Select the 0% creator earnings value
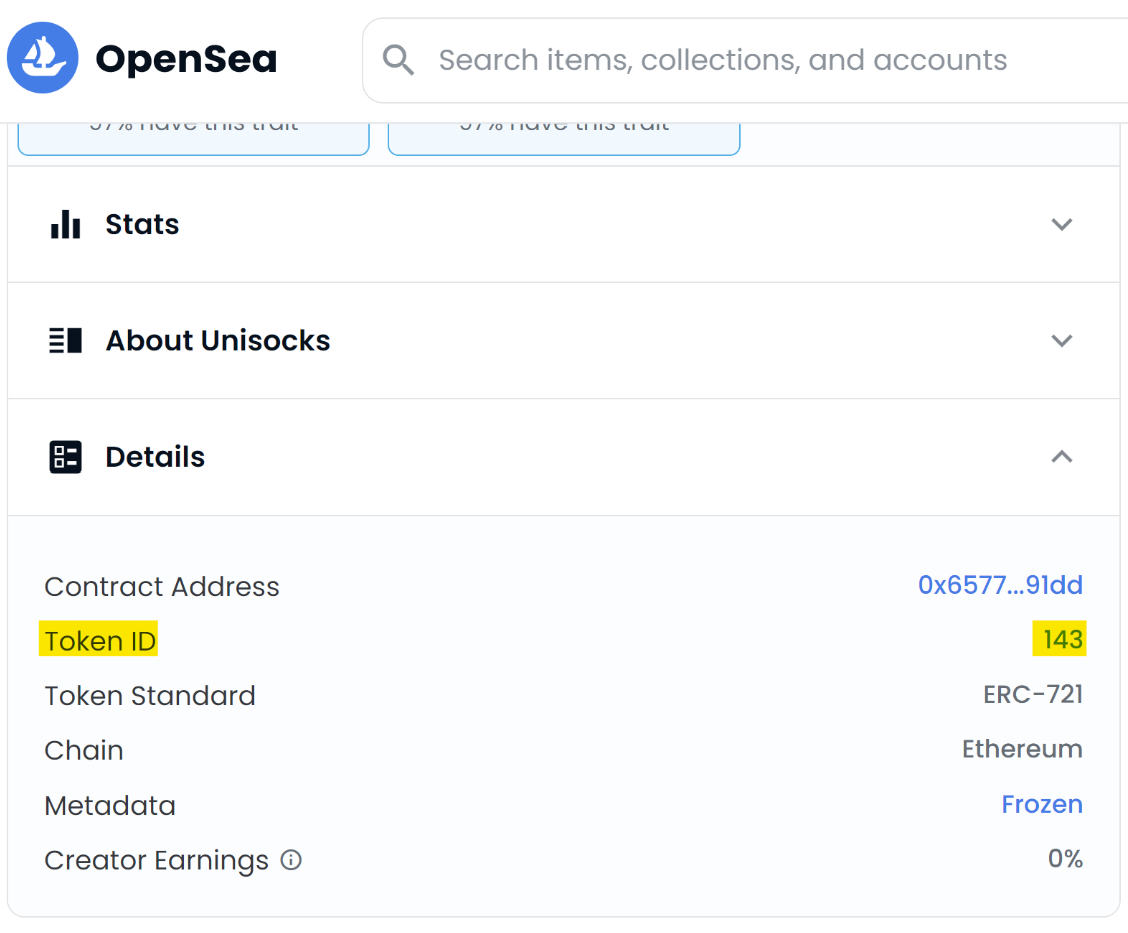Image resolution: width=1128 pixels, height=933 pixels. click(x=1065, y=859)
